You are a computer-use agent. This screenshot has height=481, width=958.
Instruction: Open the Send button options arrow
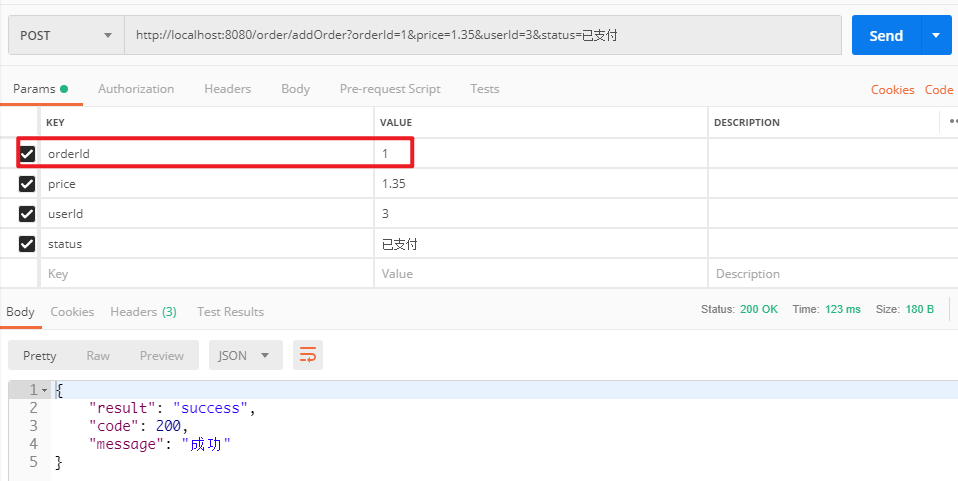937,35
